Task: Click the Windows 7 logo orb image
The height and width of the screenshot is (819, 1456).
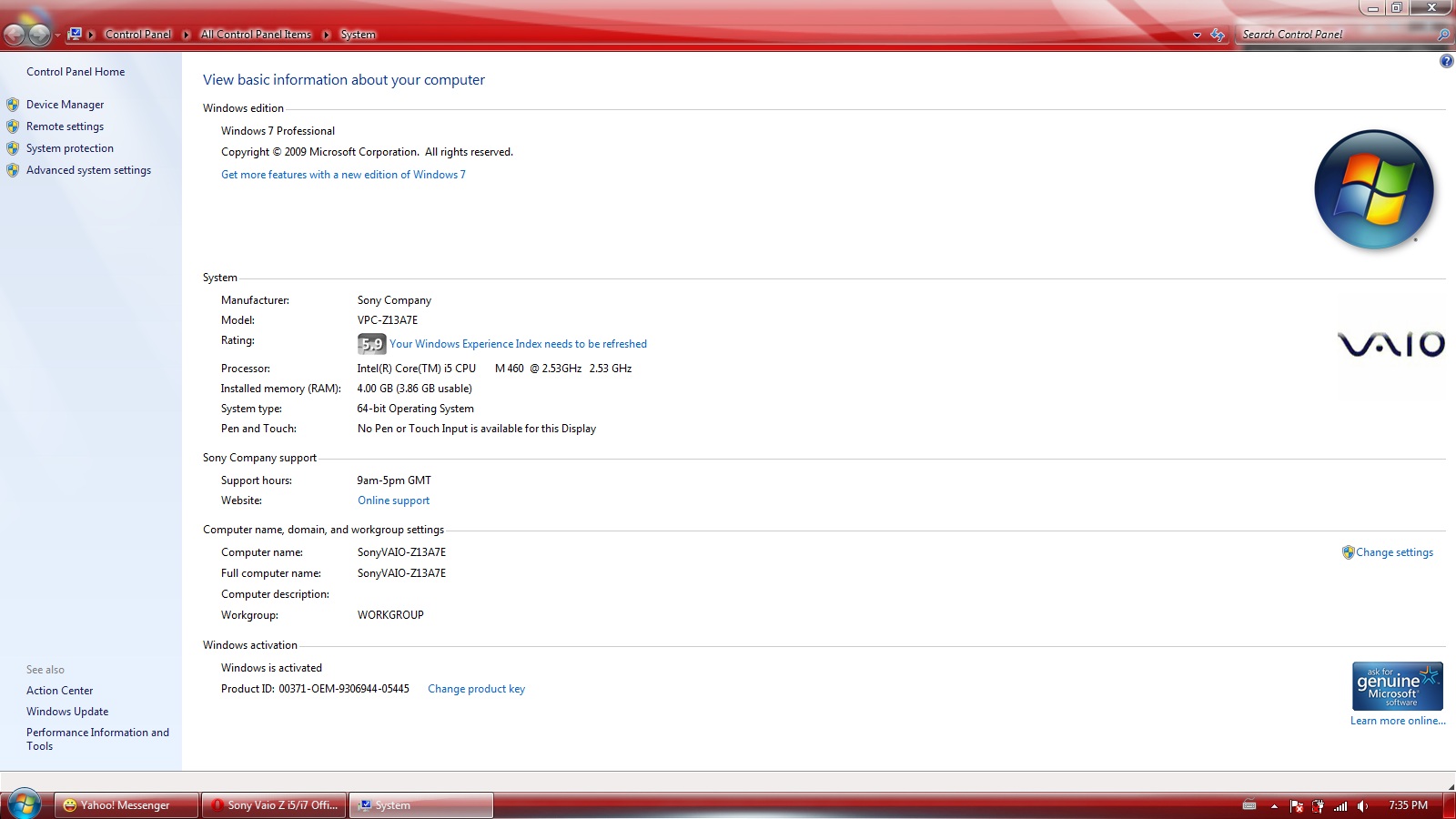Action: point(1374,189)
